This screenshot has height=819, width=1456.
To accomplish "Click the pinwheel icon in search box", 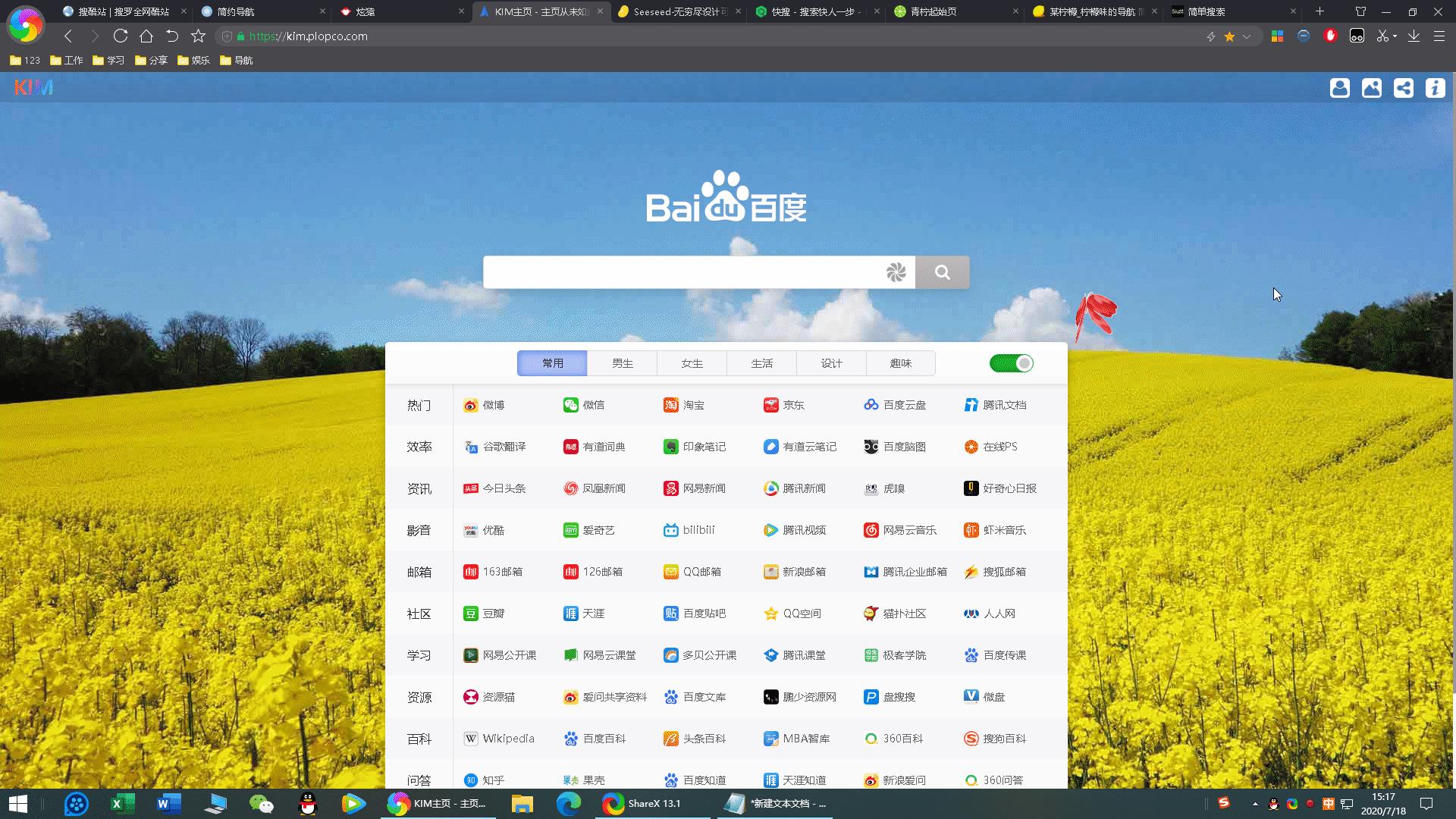I will 896,272.
